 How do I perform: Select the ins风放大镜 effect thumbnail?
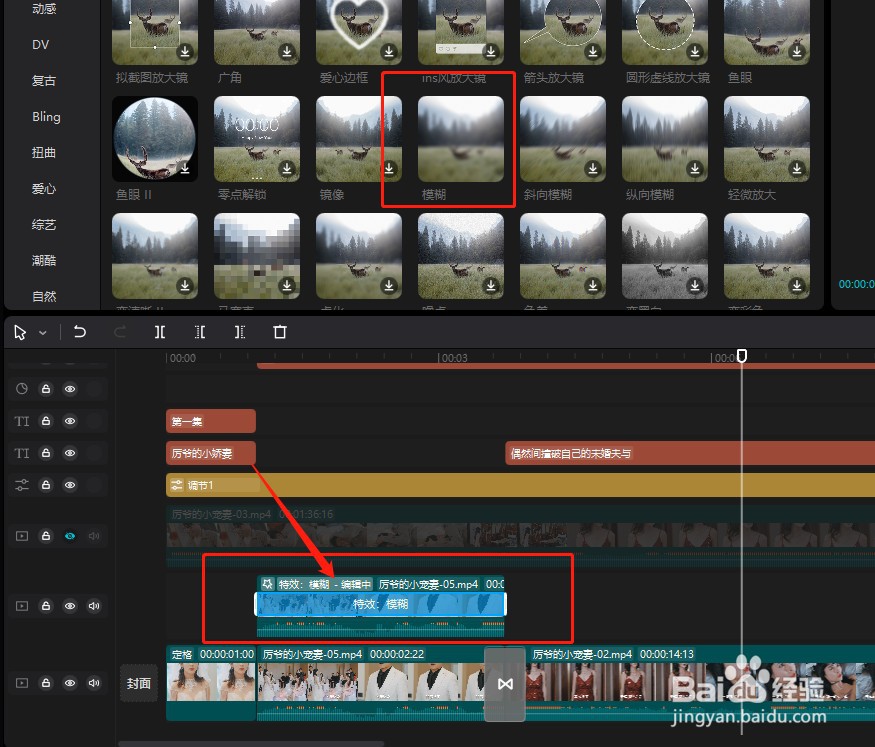pyautogui.click(x=460, y=32)
